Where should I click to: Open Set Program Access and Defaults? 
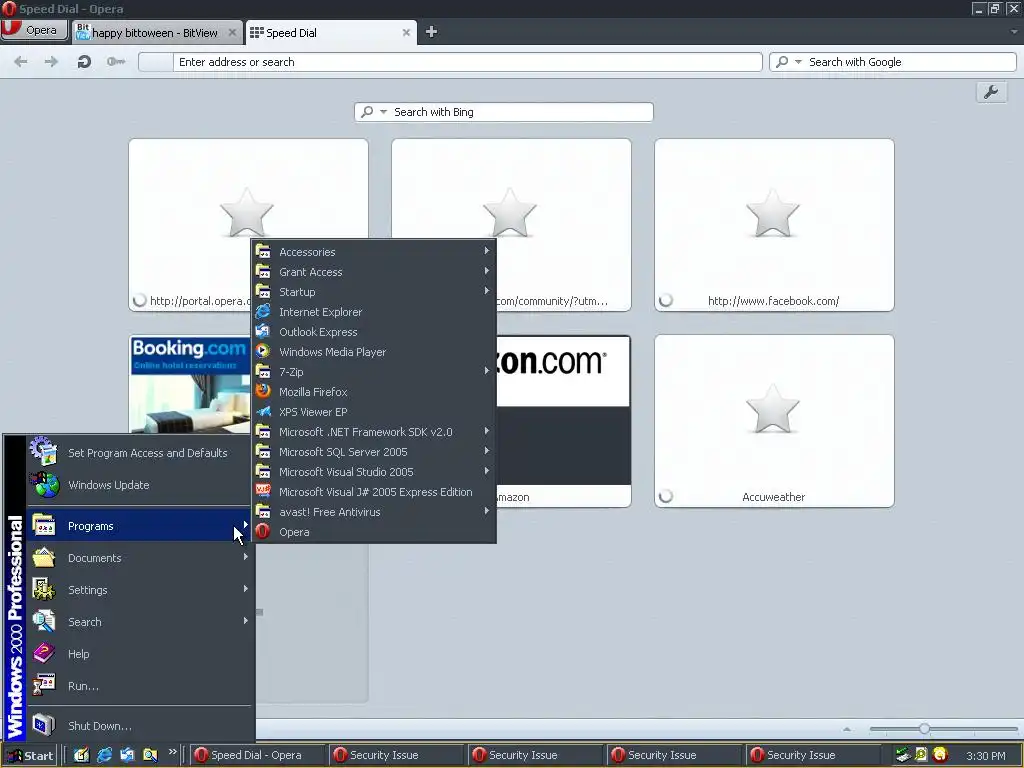pyautogui.click(x=140, y=453)
